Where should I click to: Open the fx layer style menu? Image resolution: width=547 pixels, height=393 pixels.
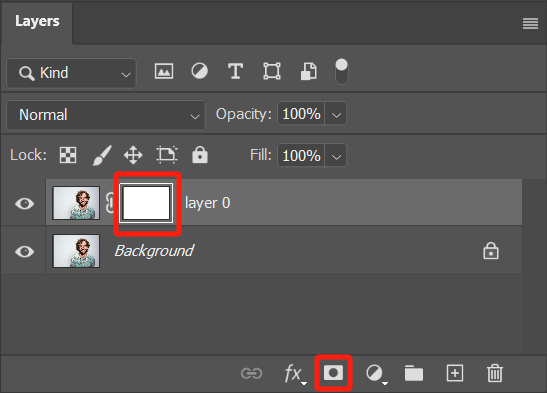(295, 374)
